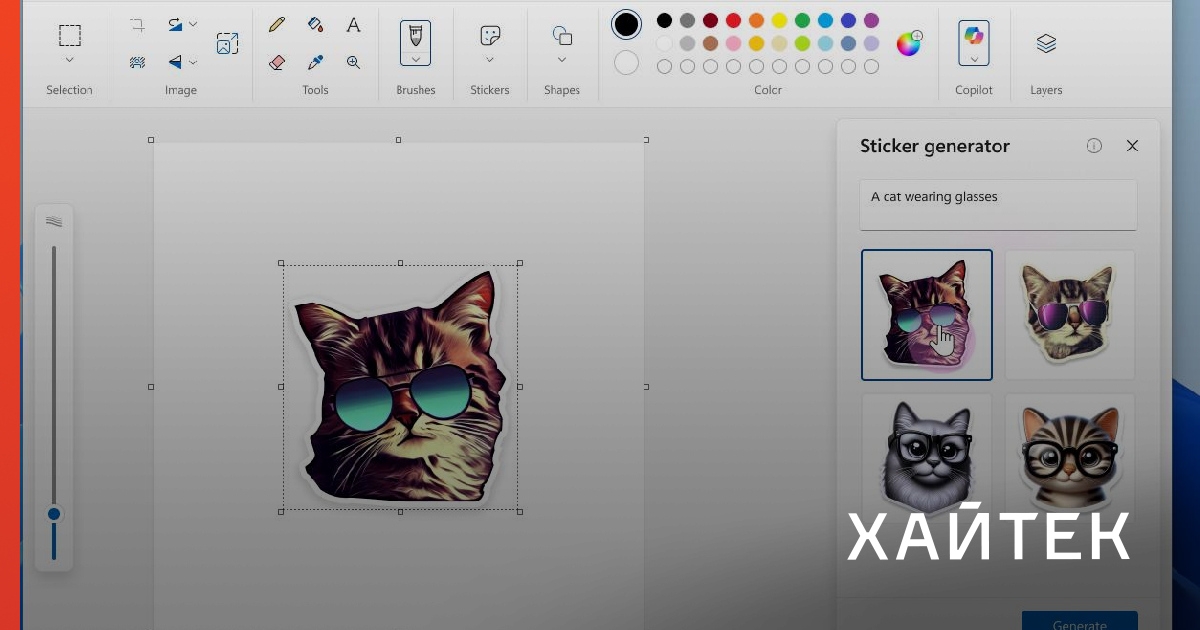The width and height of the screenshot is (1200, 630).
Task: Pick the lime green color swatch
Action: point(802,43)
